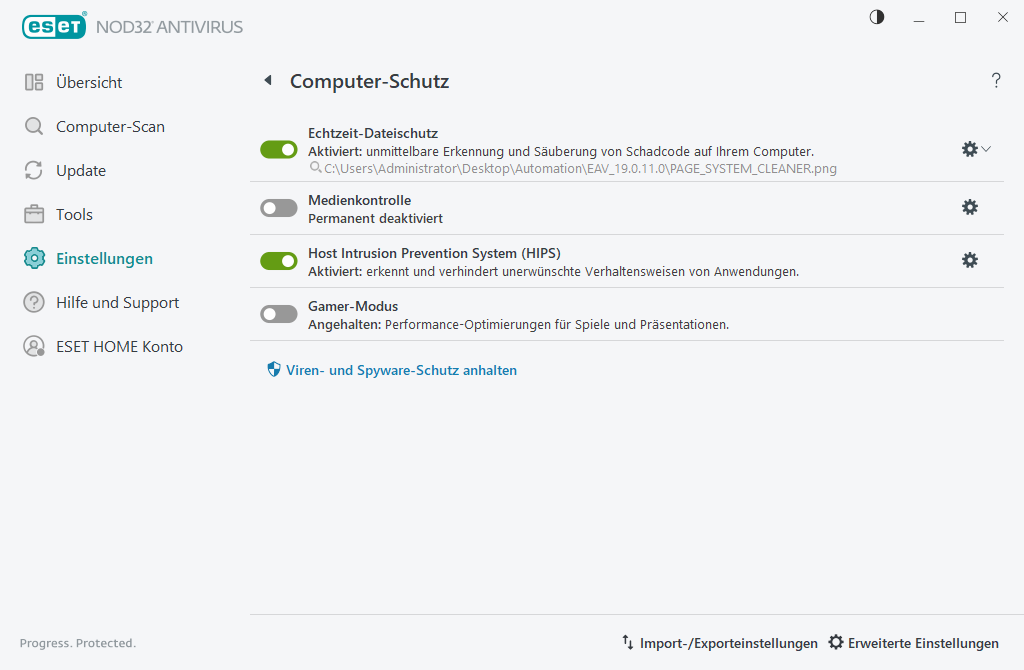Open Hilfe und Support from the sidebar
The width and height of the screenshot is (1024, 670).
[33, 302]
